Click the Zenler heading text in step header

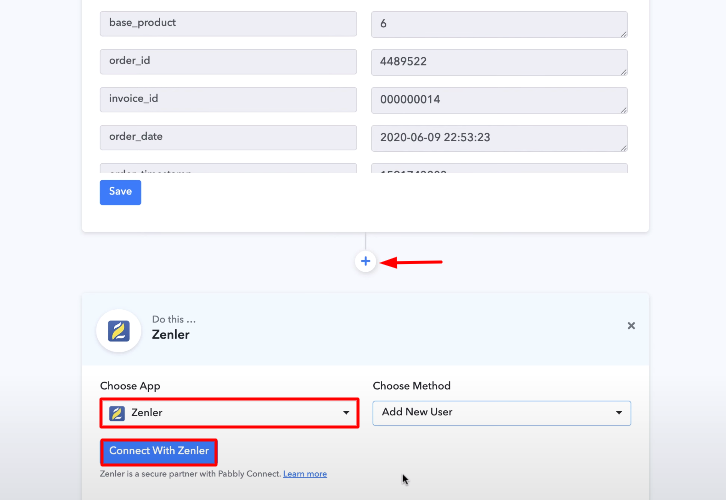click(x=170, y=335)
